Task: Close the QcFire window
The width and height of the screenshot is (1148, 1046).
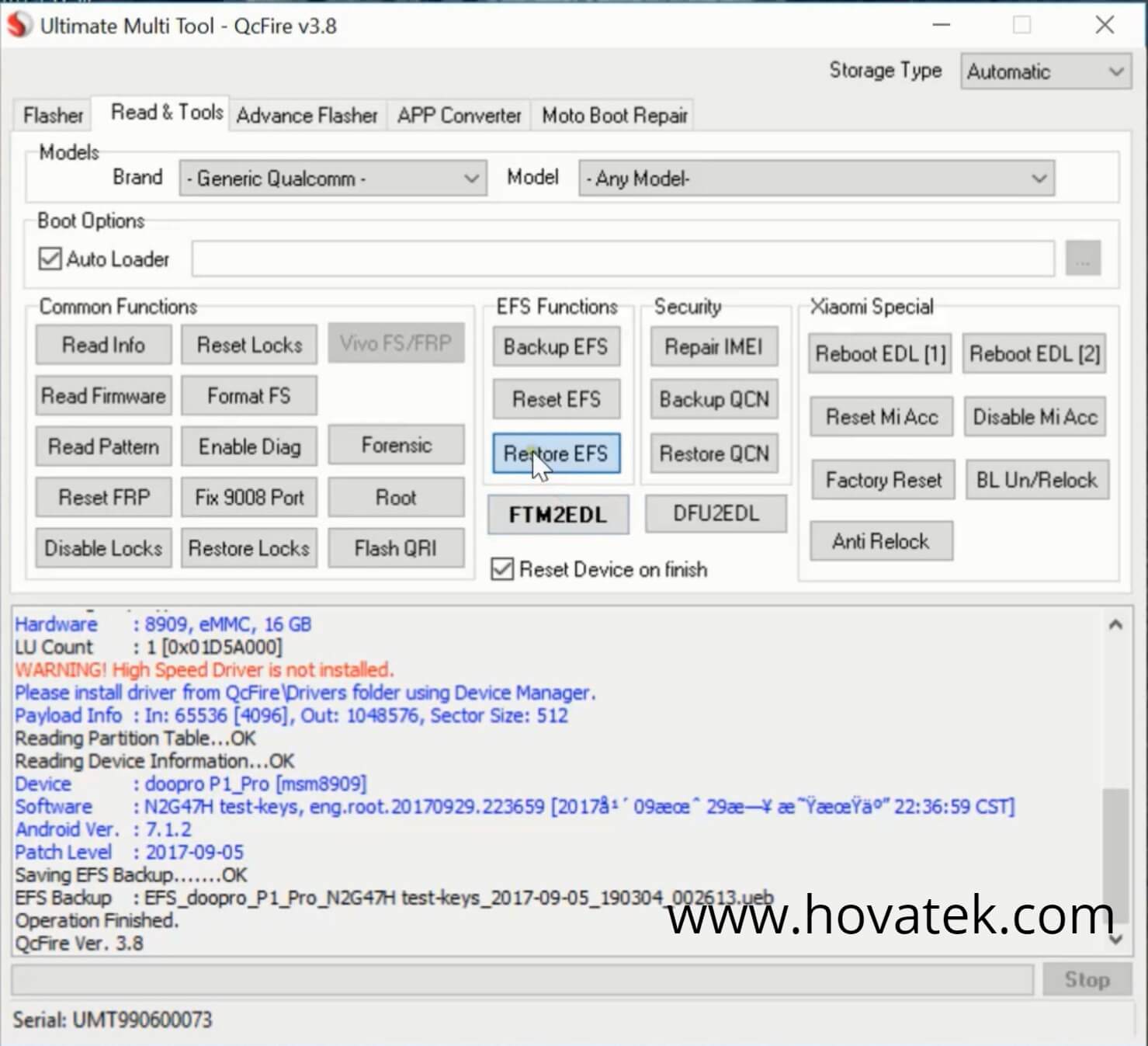Action: [x=1105, y=25]
